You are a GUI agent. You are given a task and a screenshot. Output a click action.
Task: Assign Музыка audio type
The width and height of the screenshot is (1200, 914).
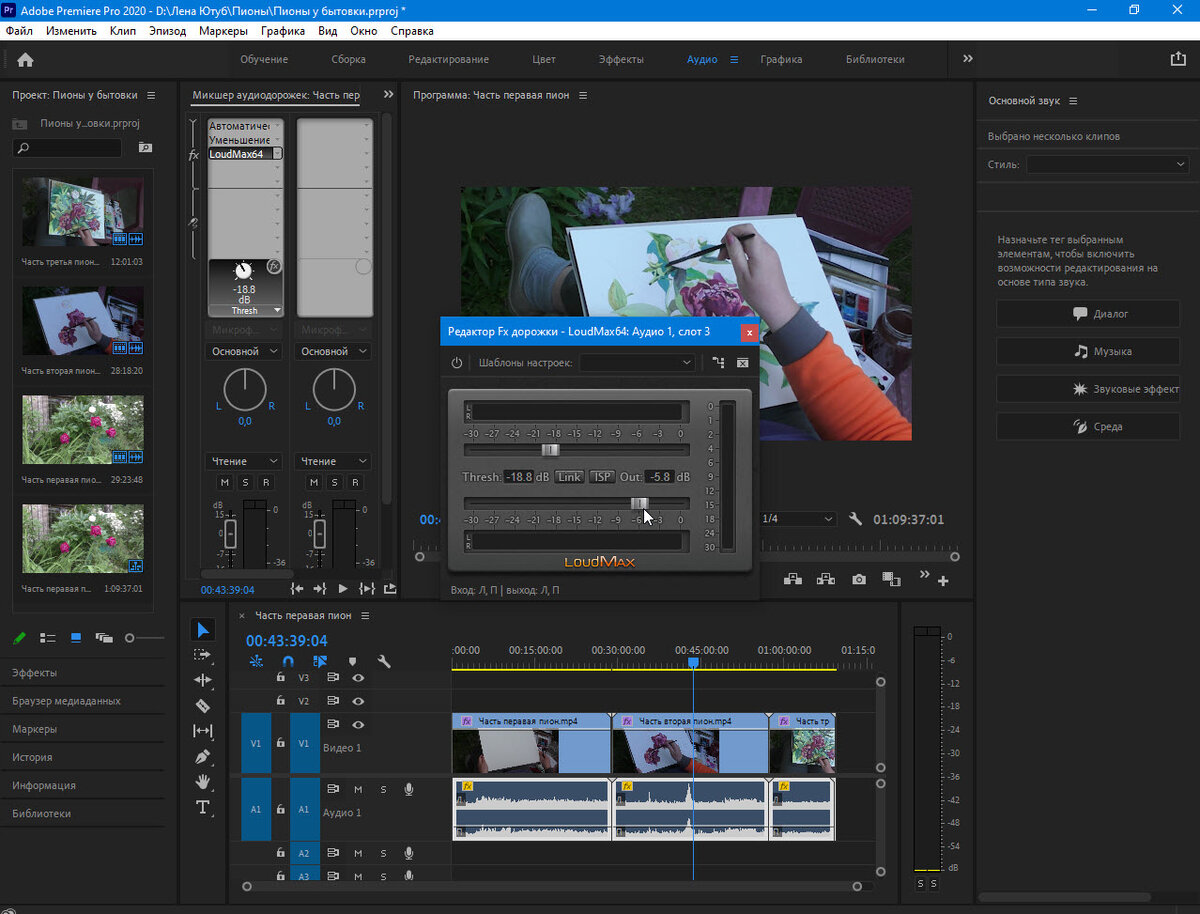1088,351
